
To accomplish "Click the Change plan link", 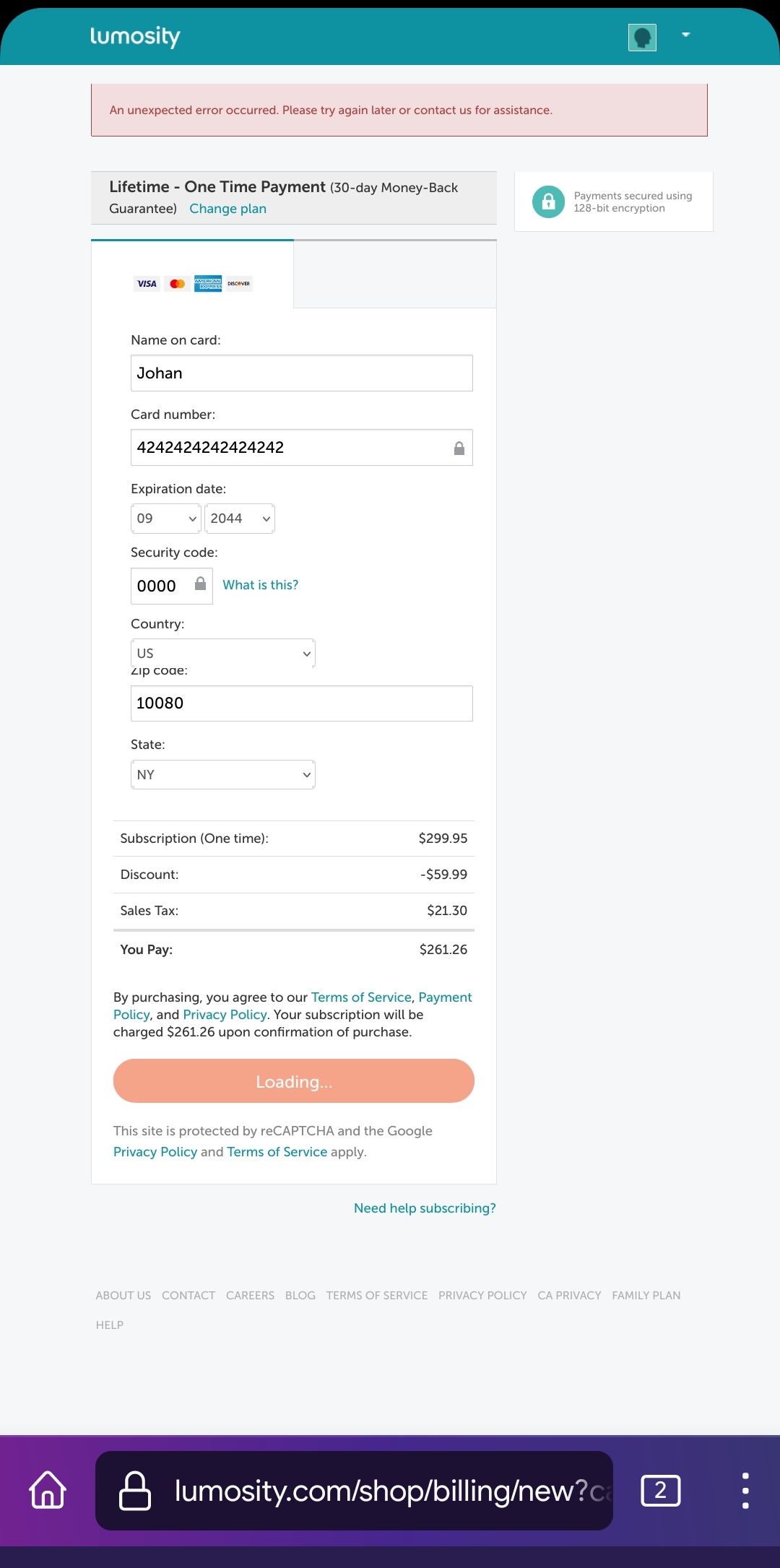I will pyautogui.click(x=227, y=209).
